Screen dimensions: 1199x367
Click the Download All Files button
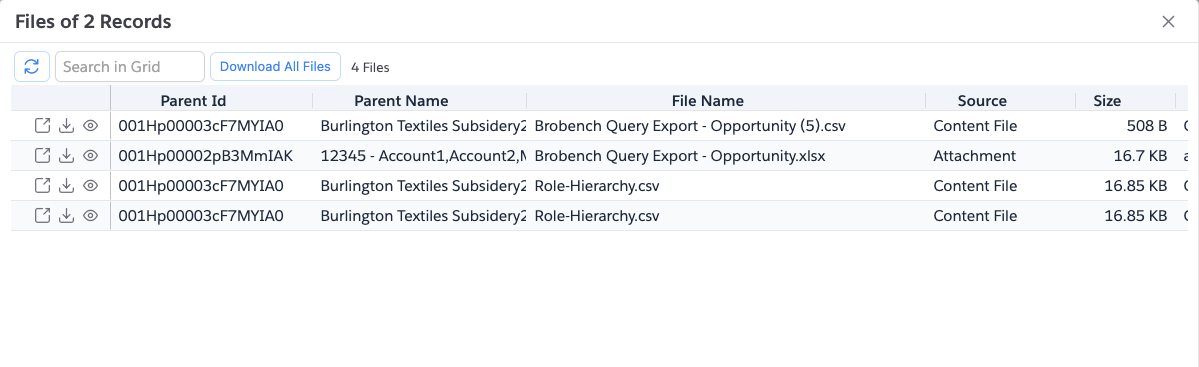(275, 67)
